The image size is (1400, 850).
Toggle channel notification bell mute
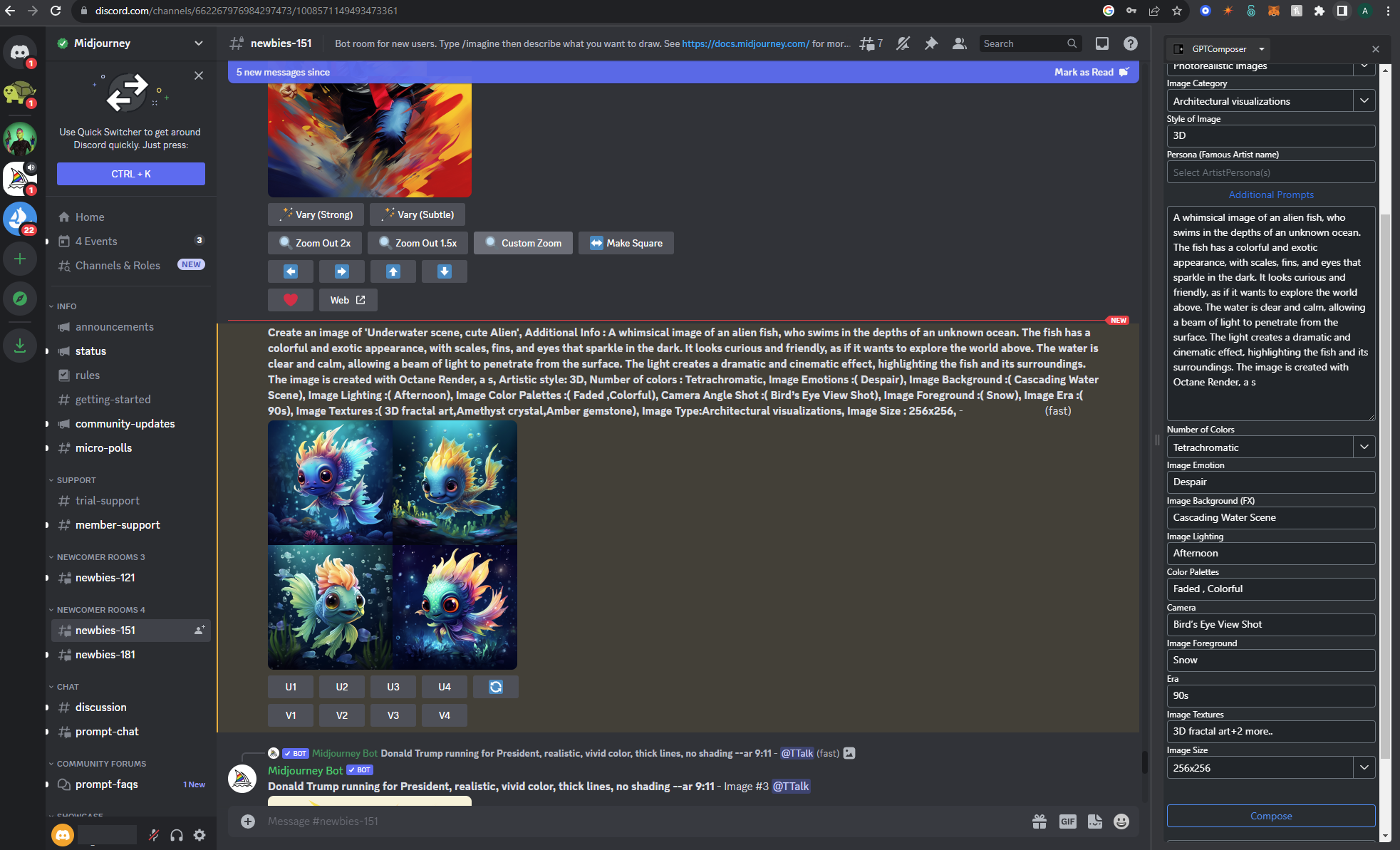903,43
